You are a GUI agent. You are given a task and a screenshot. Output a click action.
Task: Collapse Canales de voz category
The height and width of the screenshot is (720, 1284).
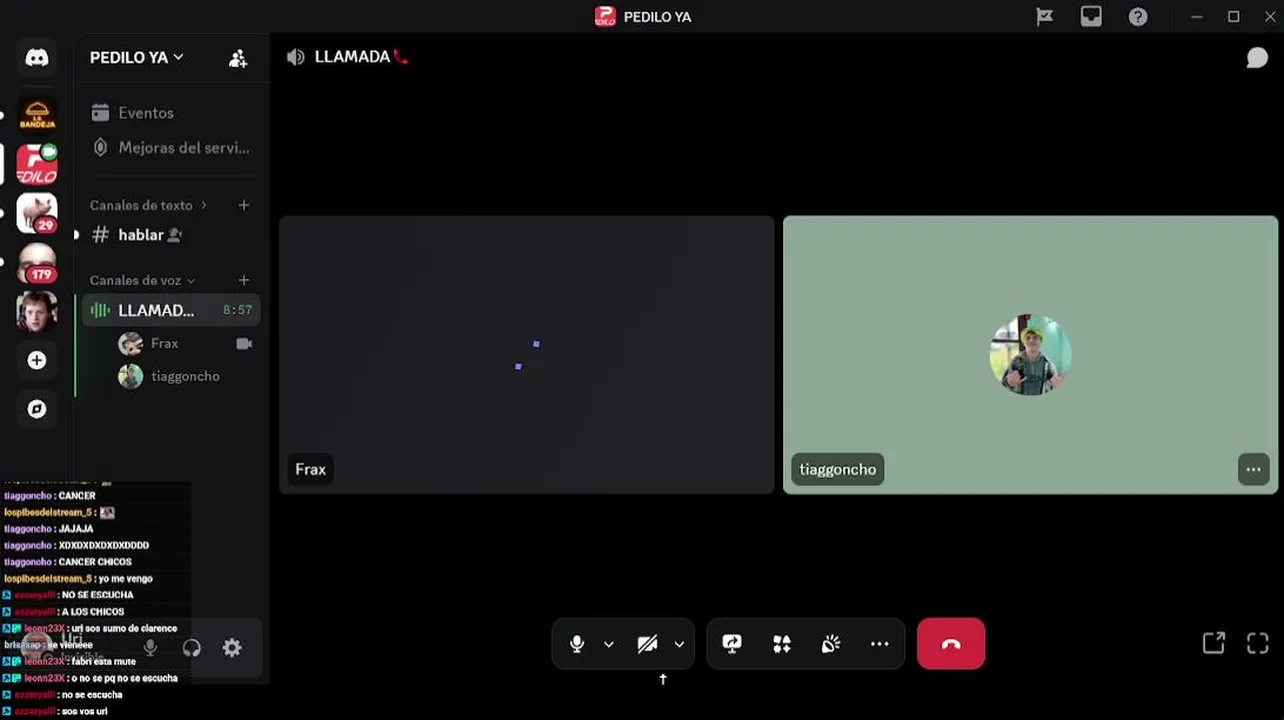(x=143, y=280)
